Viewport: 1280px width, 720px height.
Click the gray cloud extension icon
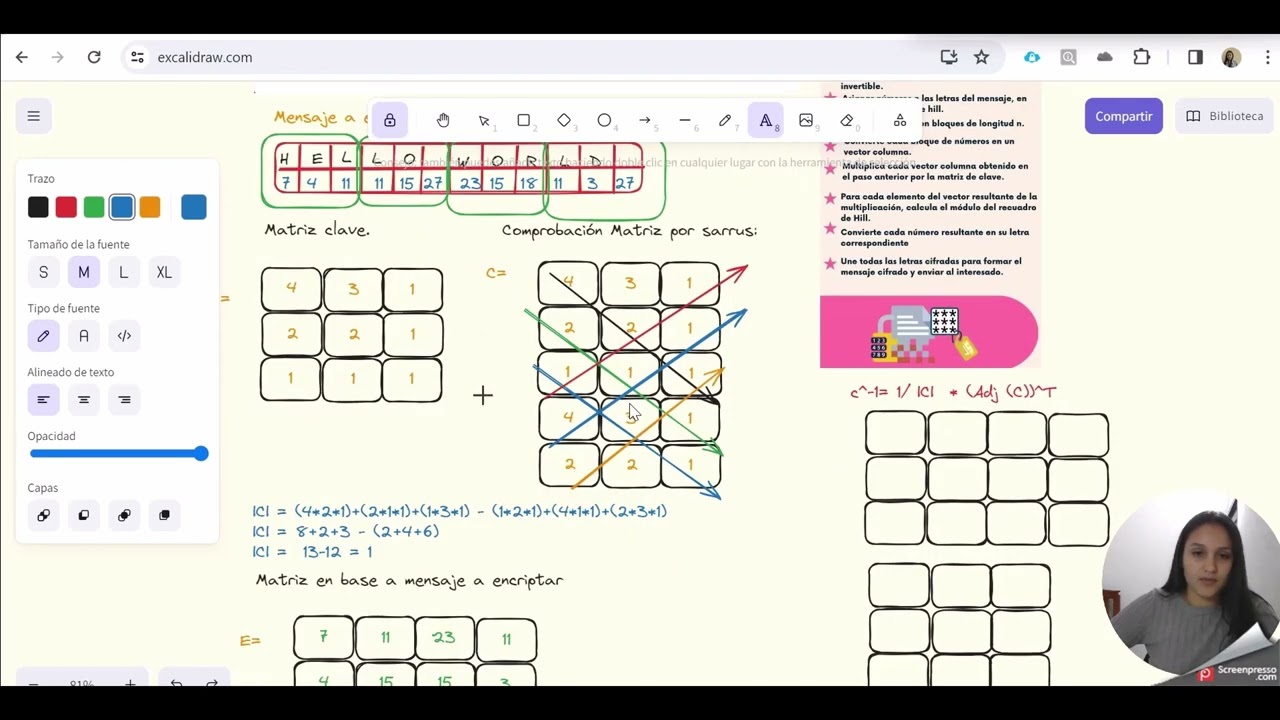point(1105,57)
